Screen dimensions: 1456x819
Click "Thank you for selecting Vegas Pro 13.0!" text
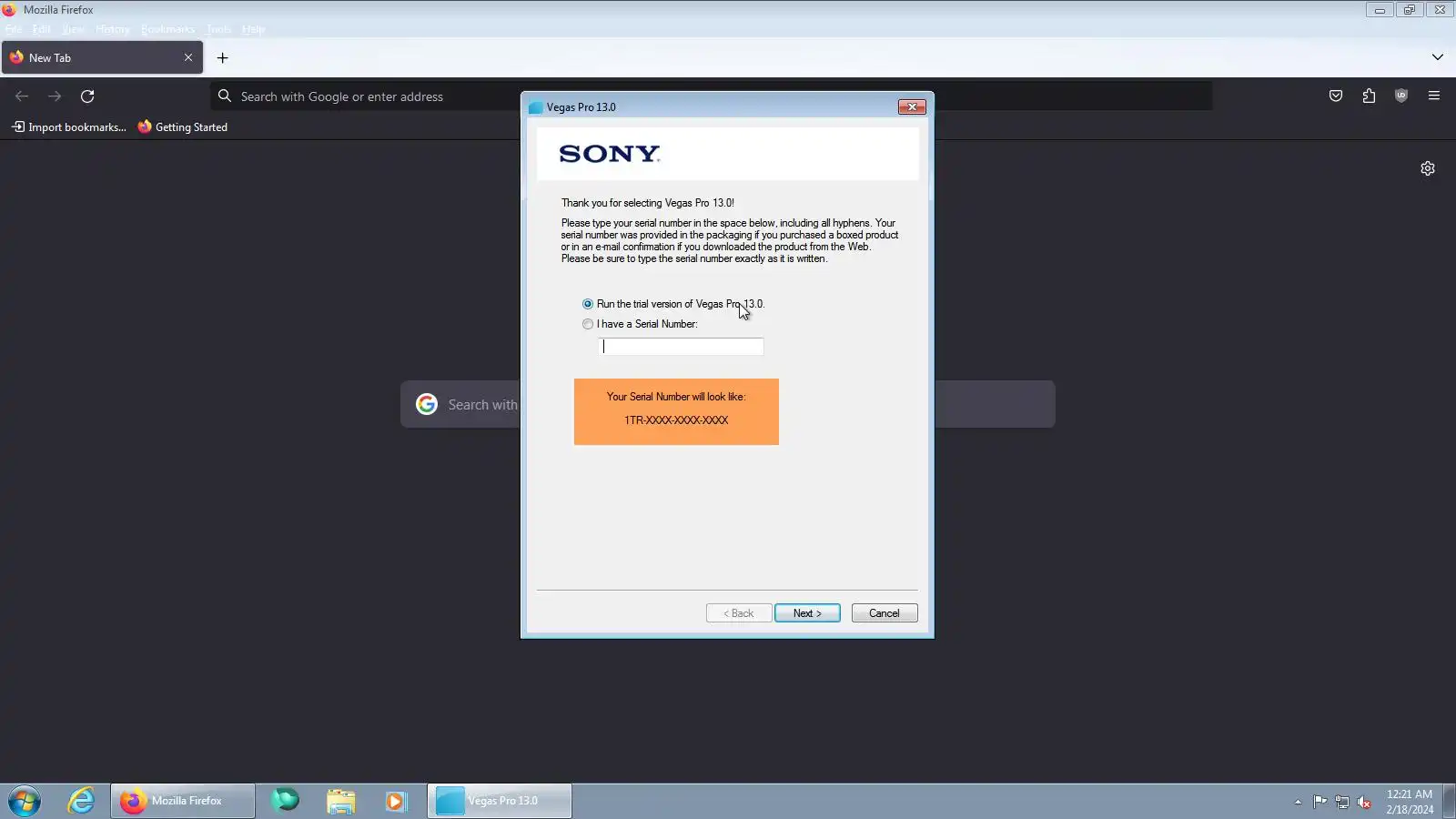[647, 203]
